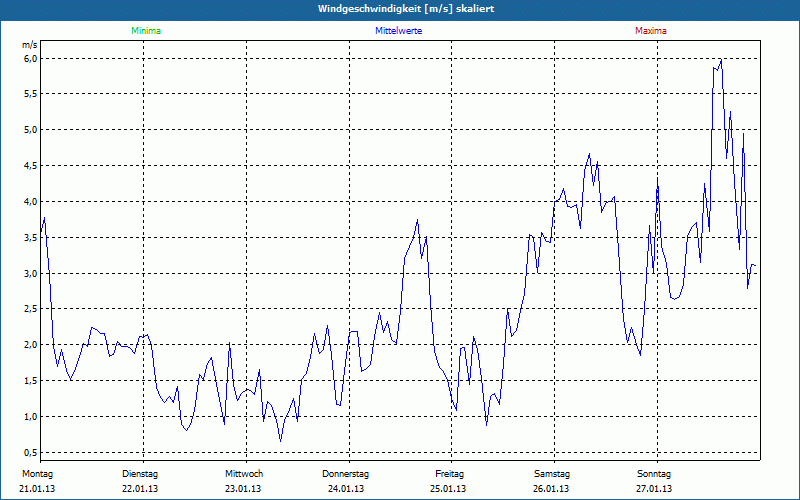Click the 6,0 y-axis value
Image resolution: width=800 pixels, height=500 pixels.
pos(31,58)
